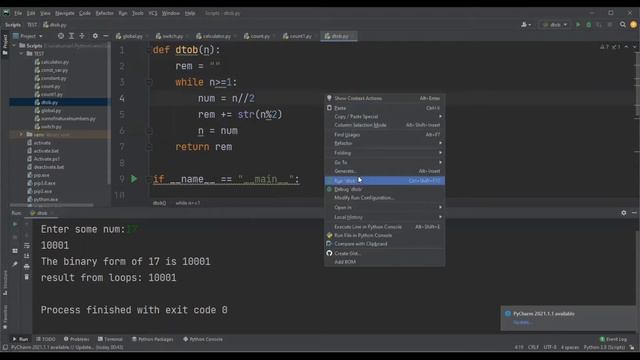Click the locate/select opened file icon
This screenshot has width=640, height=360.
[x=61, y=36]
